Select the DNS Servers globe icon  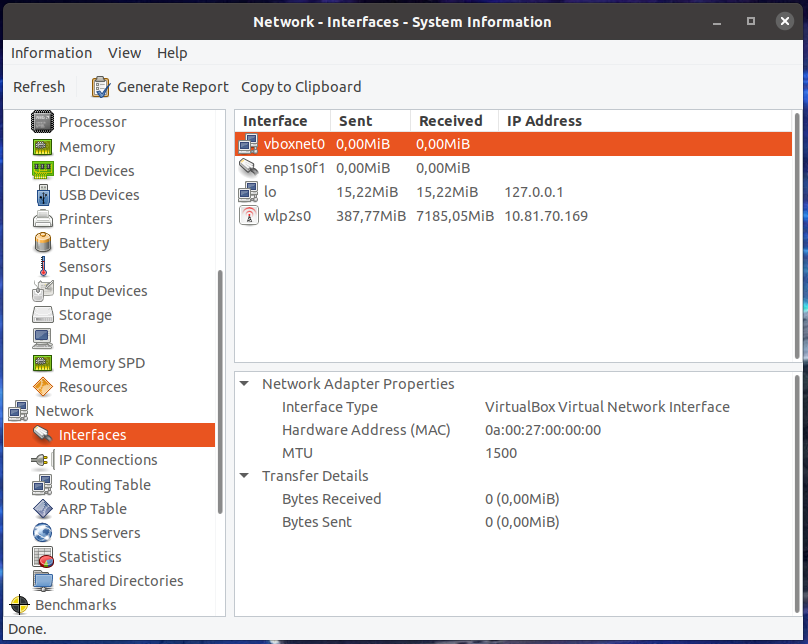pos(42,533)
